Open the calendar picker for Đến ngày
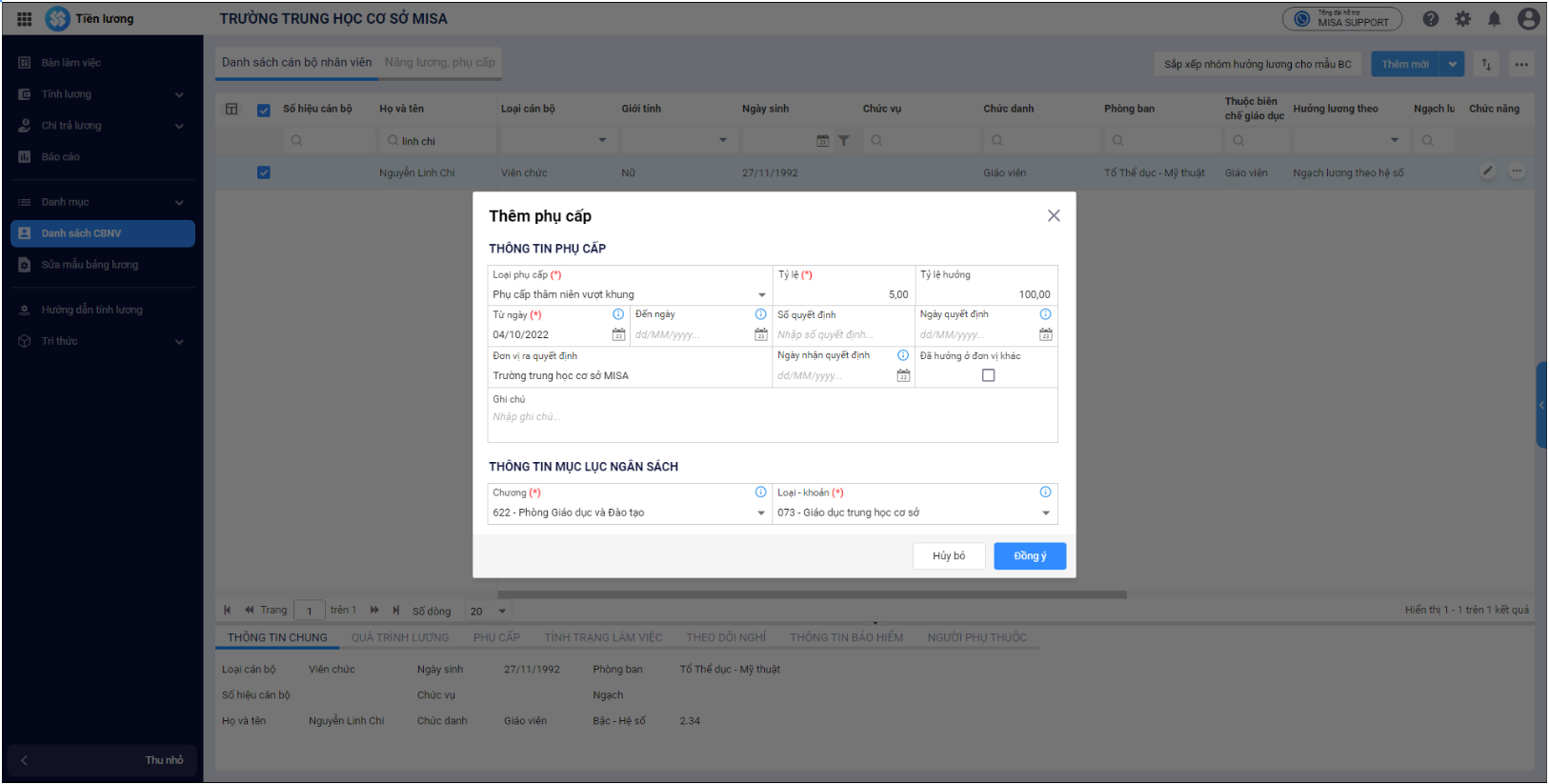 (760, 334)
